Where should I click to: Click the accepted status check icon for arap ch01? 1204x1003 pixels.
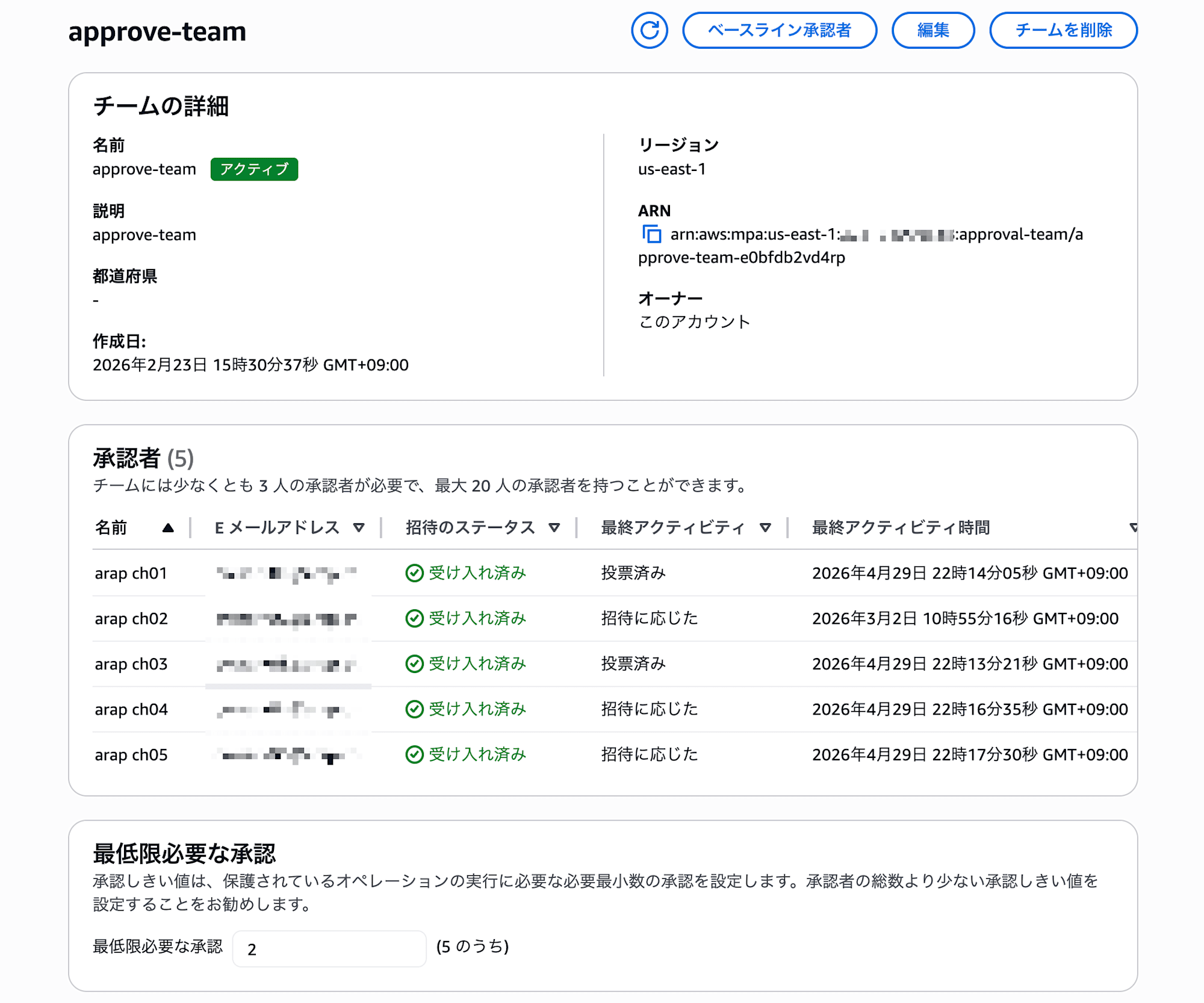[414, 573]
